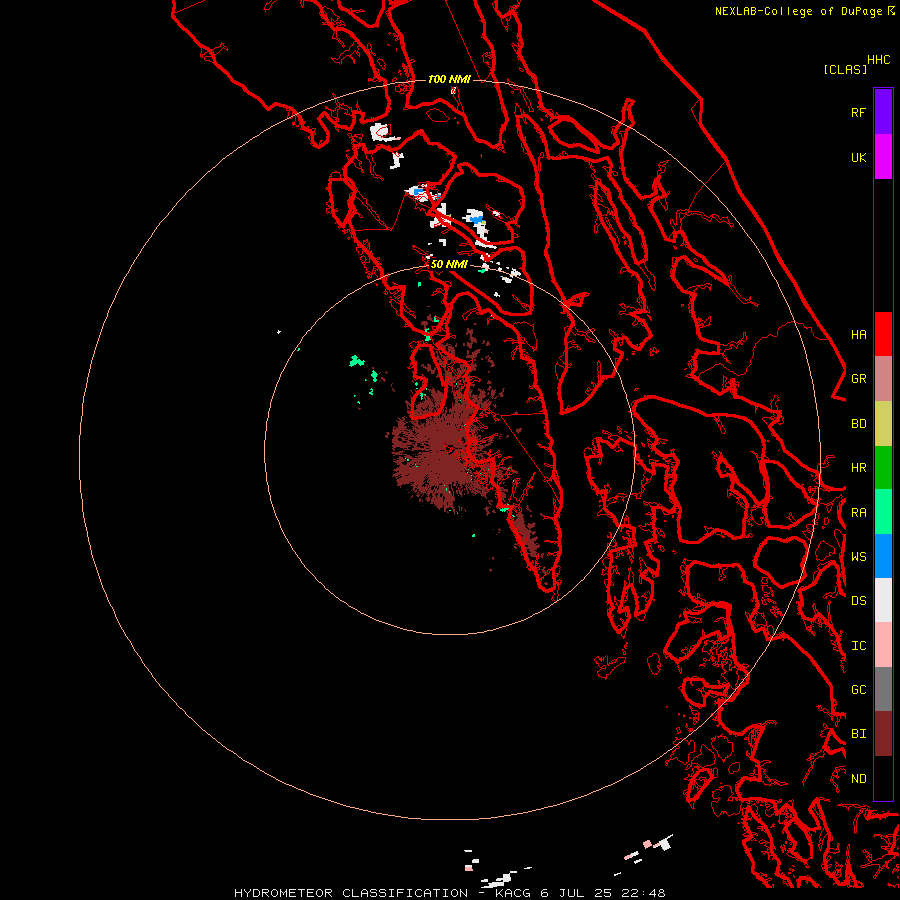
Task: Click the BI legend label
Action: click(x=858, y=734)
